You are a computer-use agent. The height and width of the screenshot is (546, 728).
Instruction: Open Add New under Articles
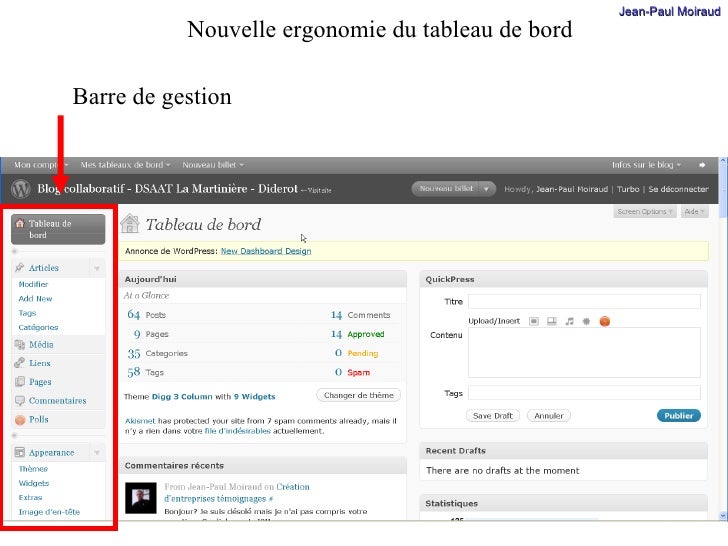coord(35,299)
